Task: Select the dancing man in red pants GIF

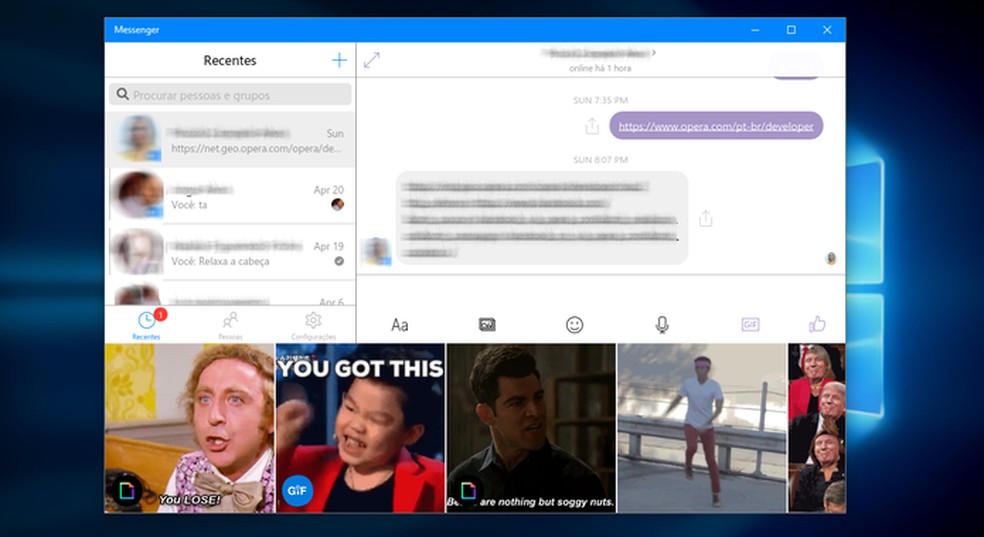Action: [x=702, y=428]
